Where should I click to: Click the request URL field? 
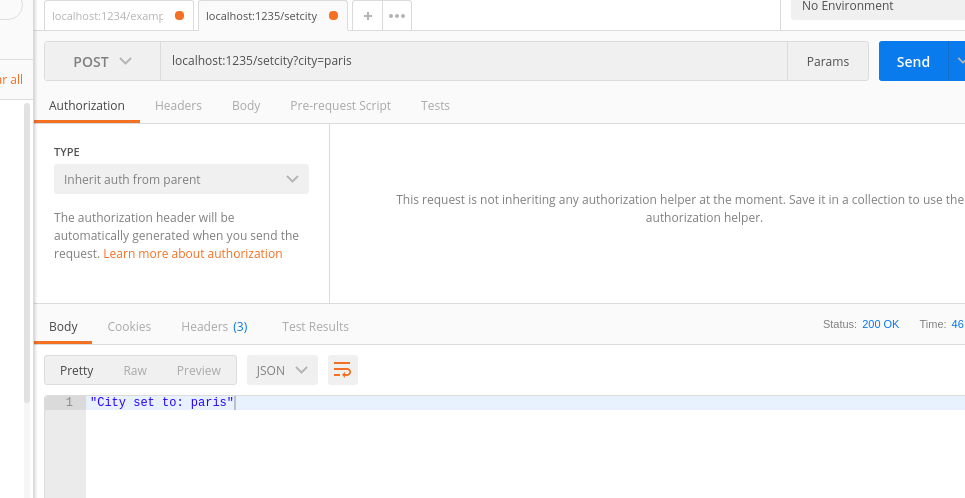tap(474, 62)
